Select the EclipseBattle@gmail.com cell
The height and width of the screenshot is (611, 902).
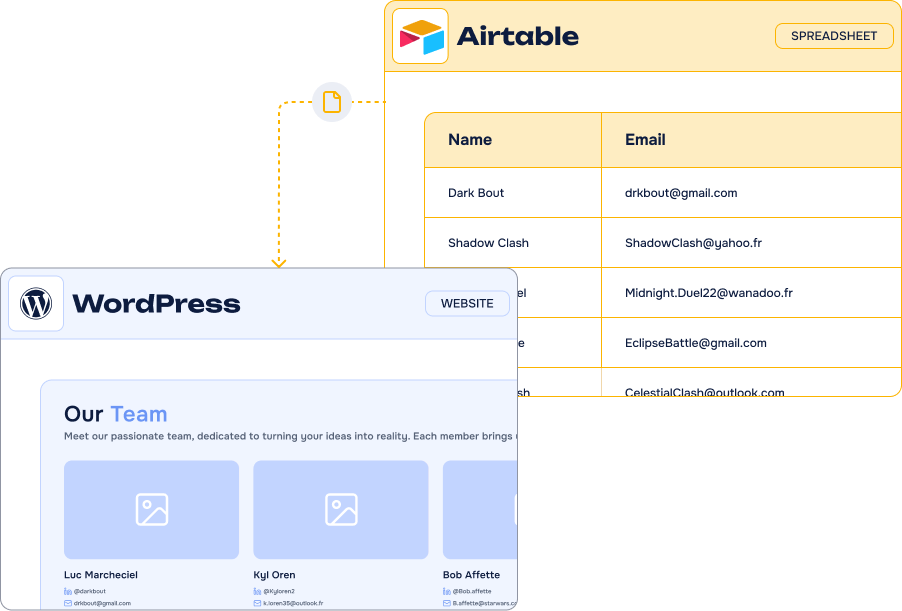(x=751, y=343)
